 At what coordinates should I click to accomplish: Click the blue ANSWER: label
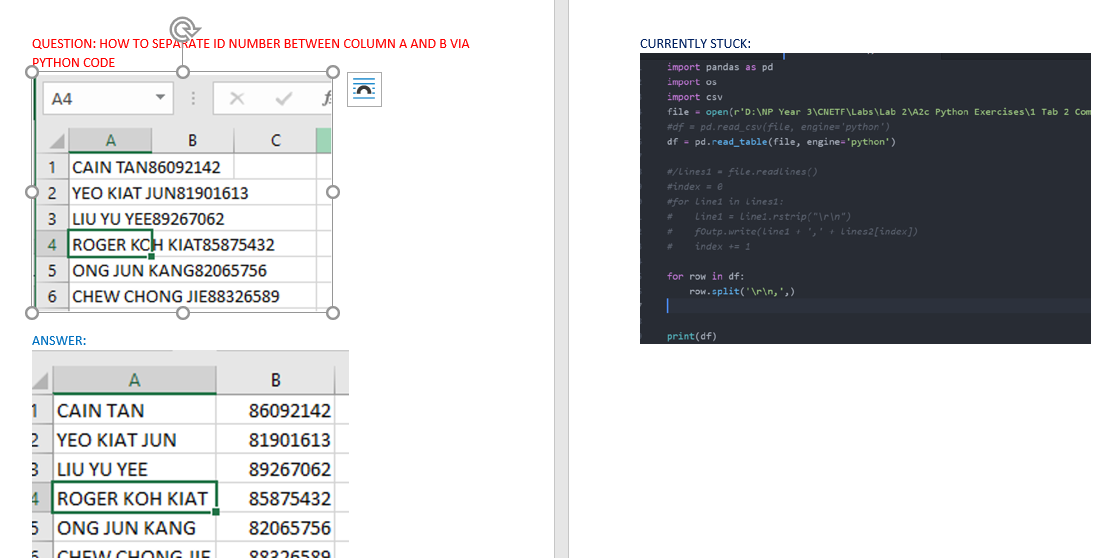[59, 340]
